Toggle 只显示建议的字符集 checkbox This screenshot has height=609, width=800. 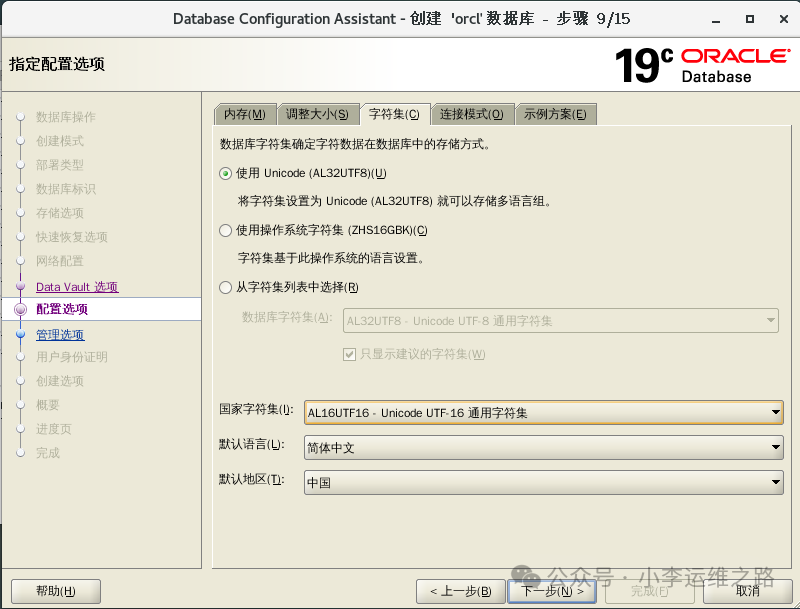click(x=349, y=354)
